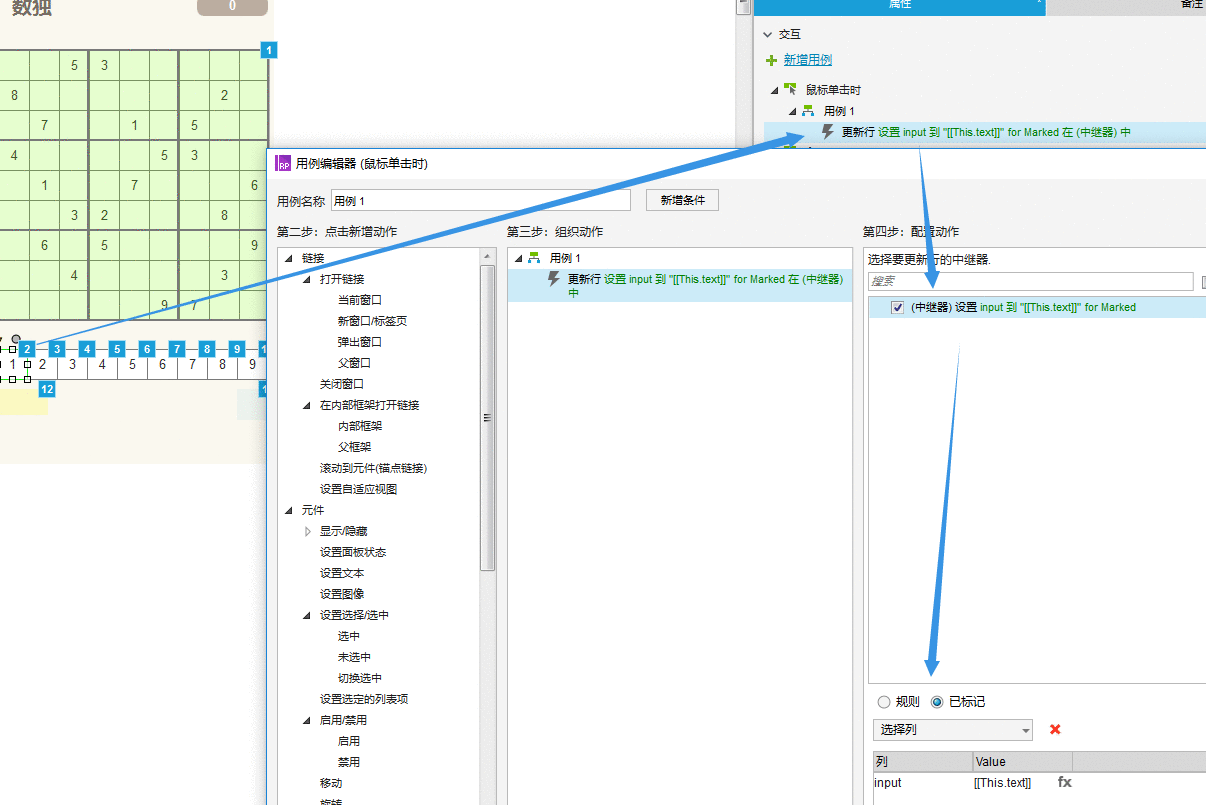The image size is (1206, 805).
Task: Select the 规则 radio button
Action: coord(884,702)
